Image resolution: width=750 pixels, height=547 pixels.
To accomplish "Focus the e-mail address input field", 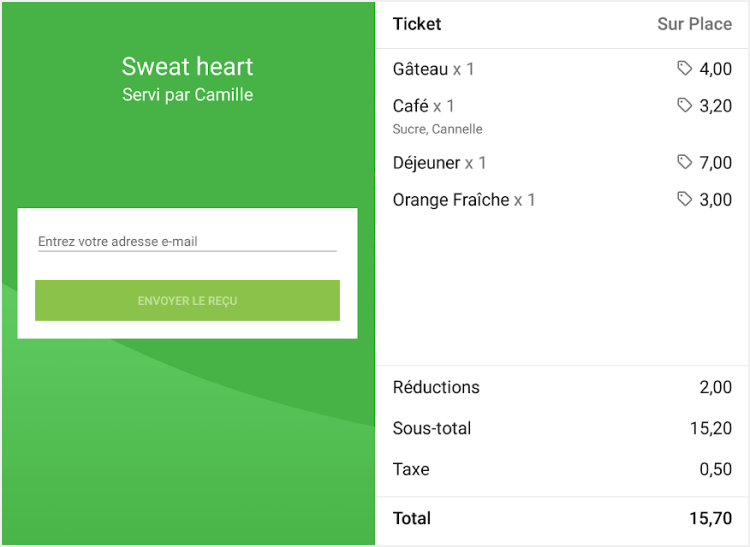I will pos(187,241).
